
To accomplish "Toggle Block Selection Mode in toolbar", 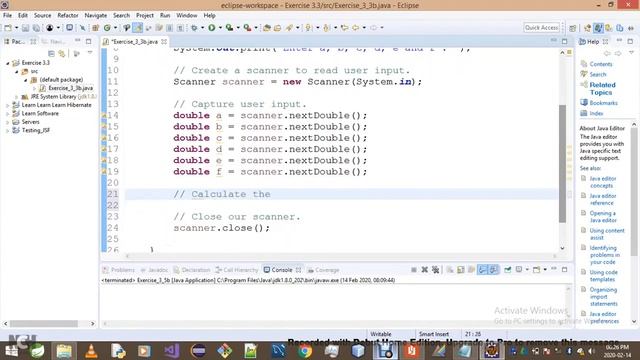I will 169,28.
